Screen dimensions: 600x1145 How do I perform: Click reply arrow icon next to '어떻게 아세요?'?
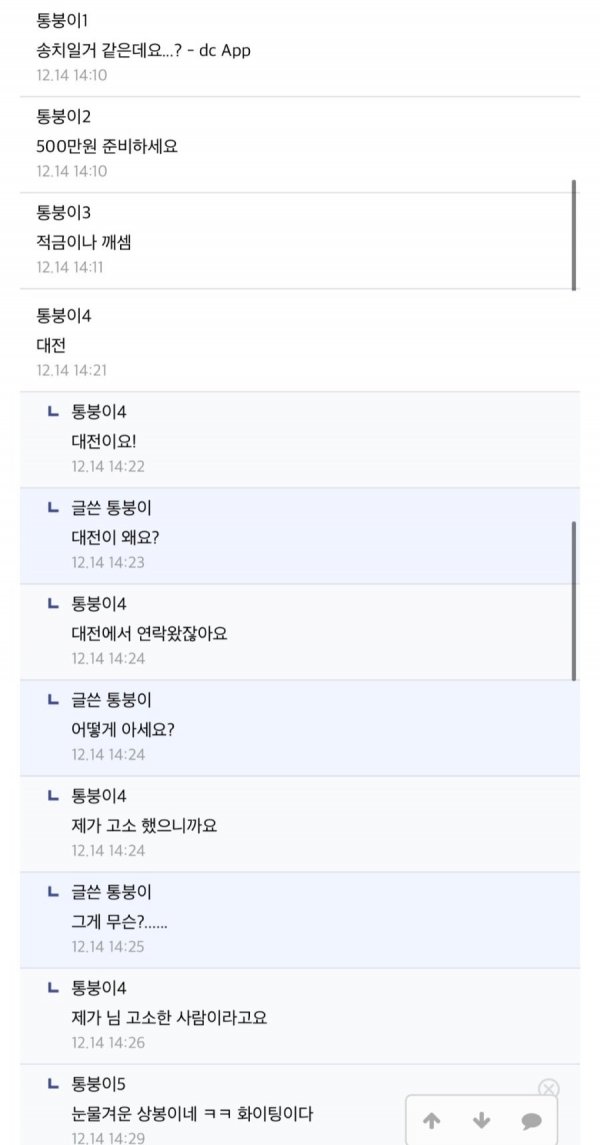click(53, 700)
